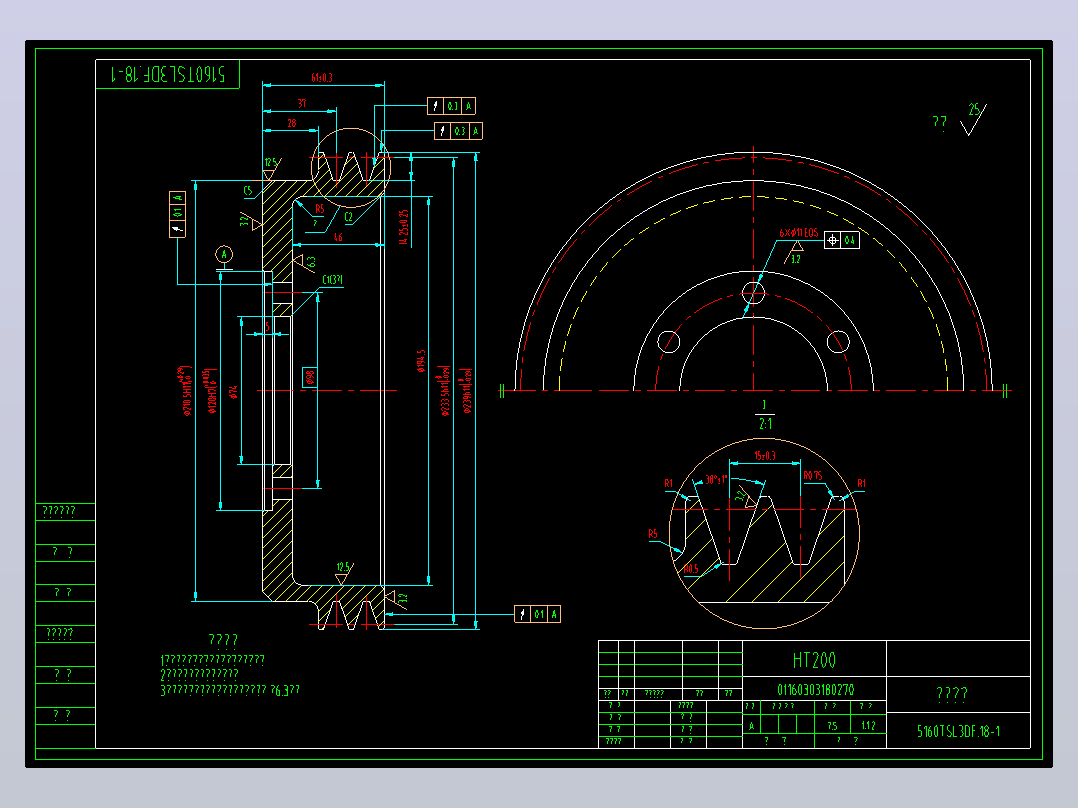The image size is (1078, 808).
Task: Select the φ239h11 diameter dimension
Action: click(x=468, y=391)
